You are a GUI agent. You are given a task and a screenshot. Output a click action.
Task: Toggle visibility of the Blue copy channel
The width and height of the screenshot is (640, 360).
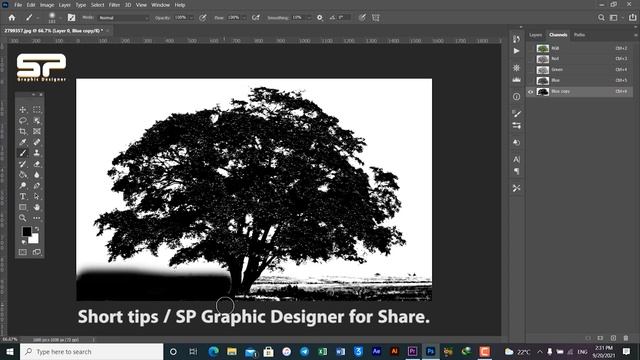coord(531,92)
